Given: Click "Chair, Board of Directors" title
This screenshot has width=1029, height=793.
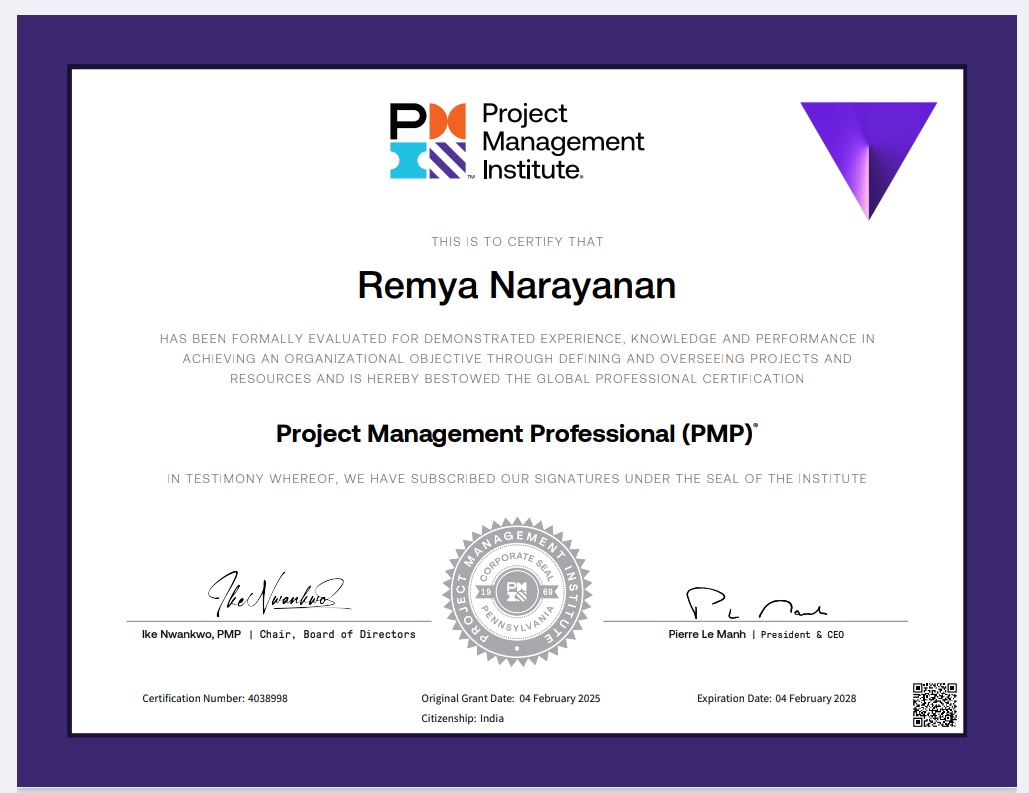Looking at the screenshot, I should point(337,634).
